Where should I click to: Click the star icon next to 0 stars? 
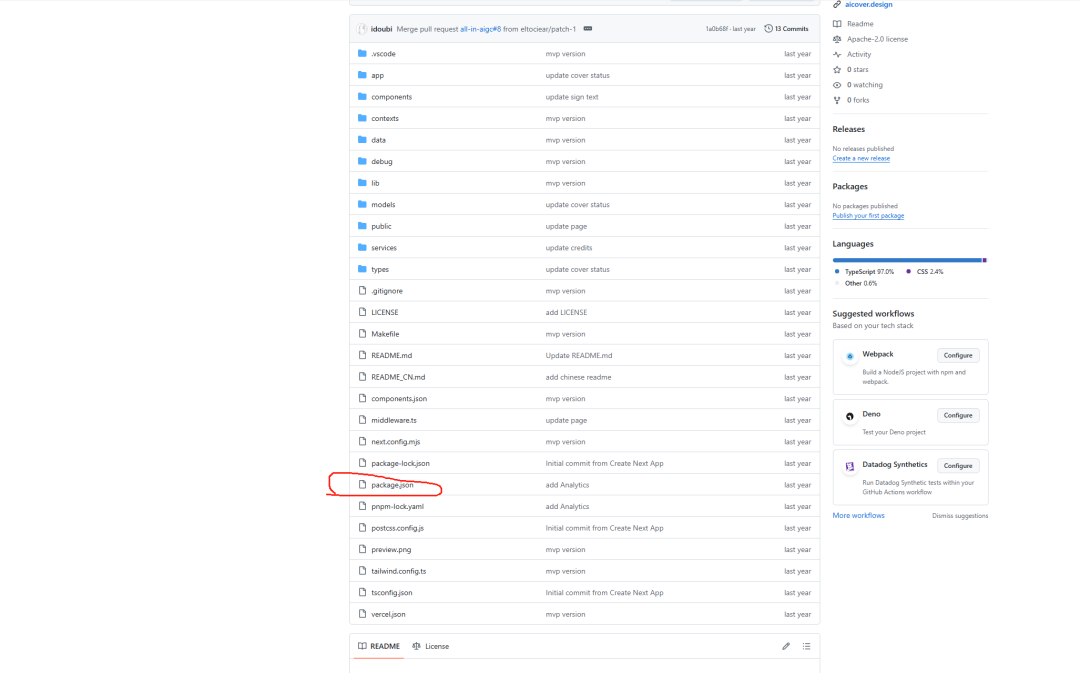[x=837, y=70]
